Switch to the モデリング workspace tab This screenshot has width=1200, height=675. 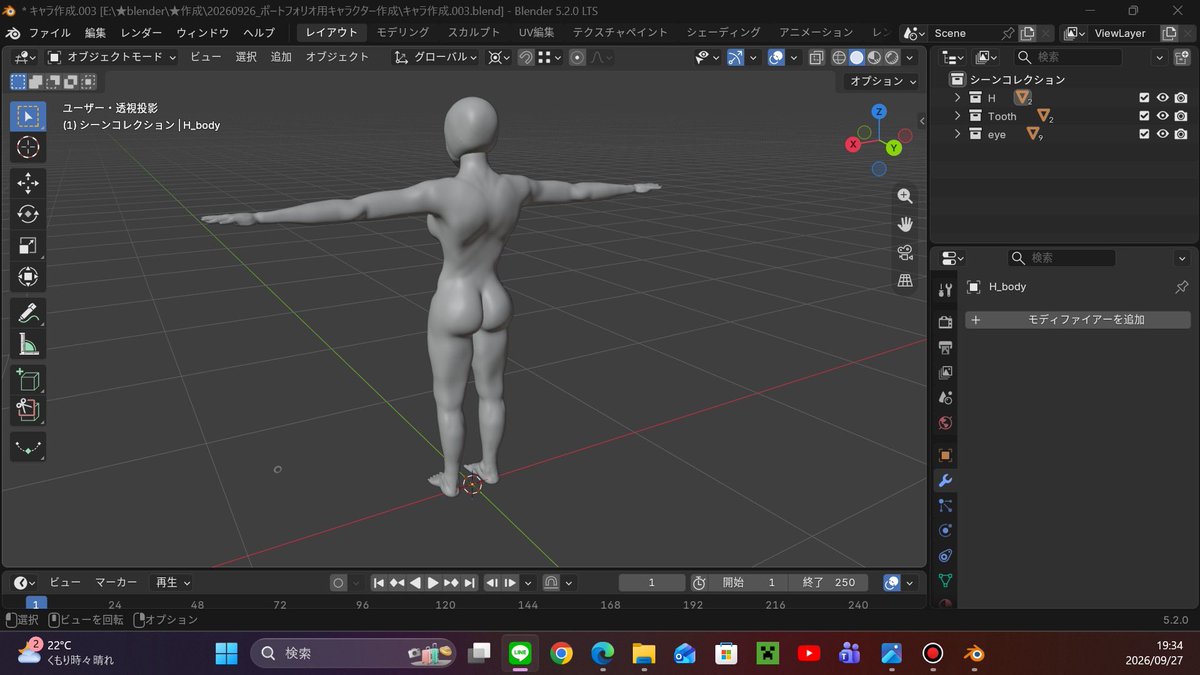point(403,33)
